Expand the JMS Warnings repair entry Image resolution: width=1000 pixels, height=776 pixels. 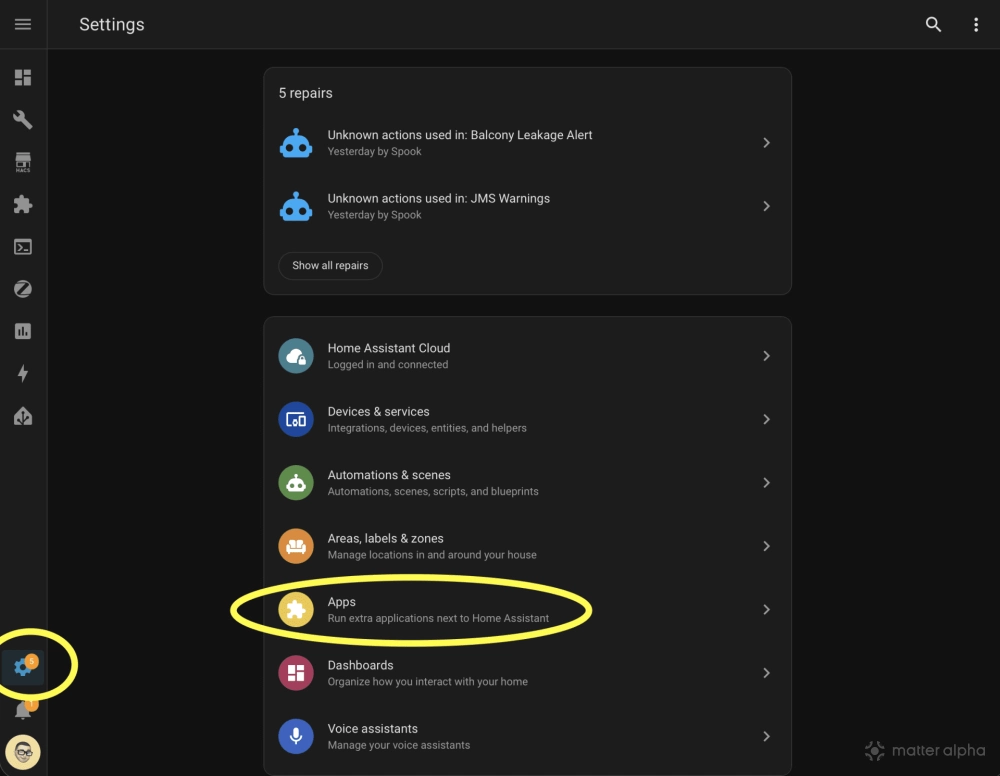[527, 206]
